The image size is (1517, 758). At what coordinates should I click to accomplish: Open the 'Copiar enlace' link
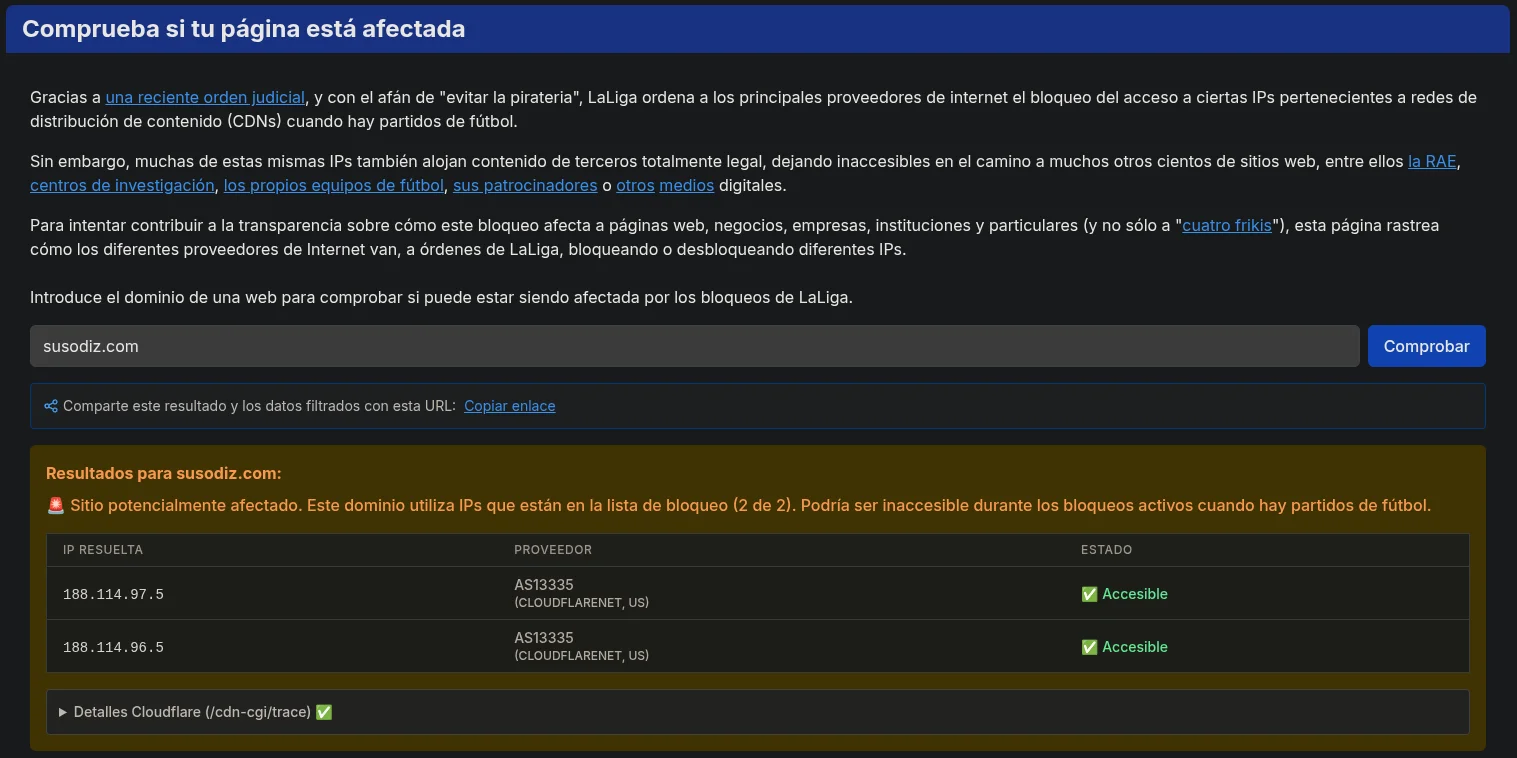(509, 406)
